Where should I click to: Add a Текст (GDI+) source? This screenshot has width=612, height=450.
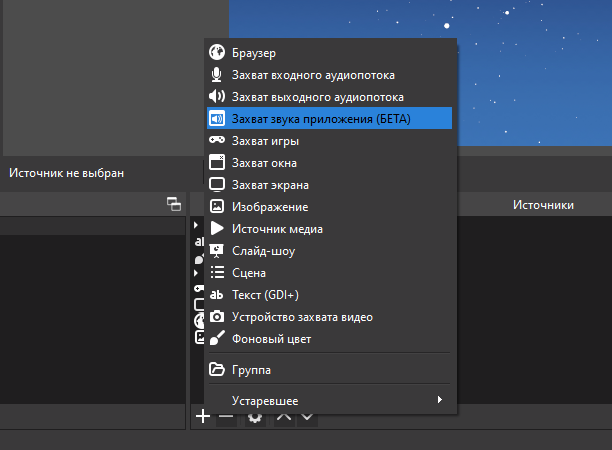(329, 295)
